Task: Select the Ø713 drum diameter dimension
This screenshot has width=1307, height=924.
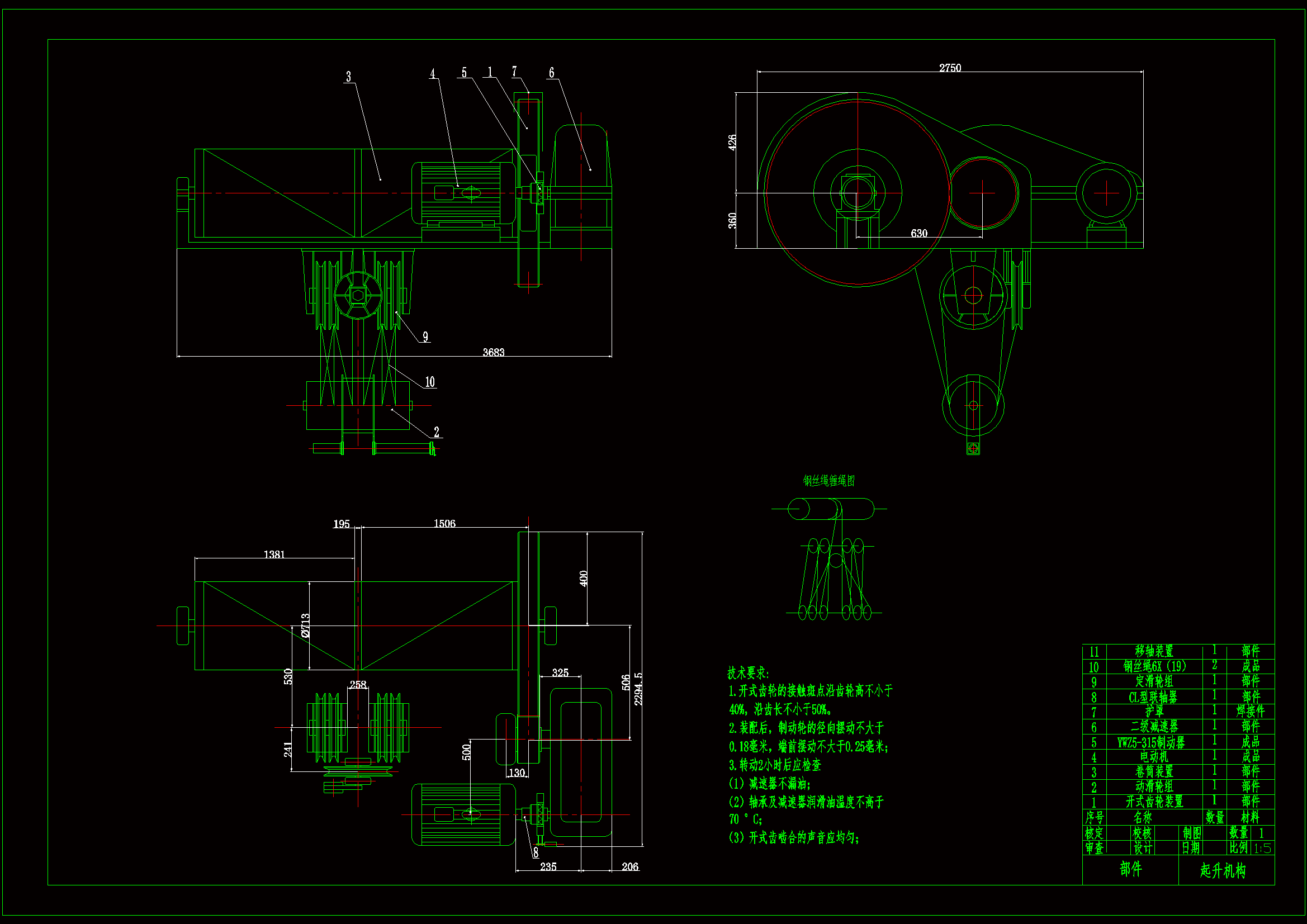Action: [x=306, y=625]
